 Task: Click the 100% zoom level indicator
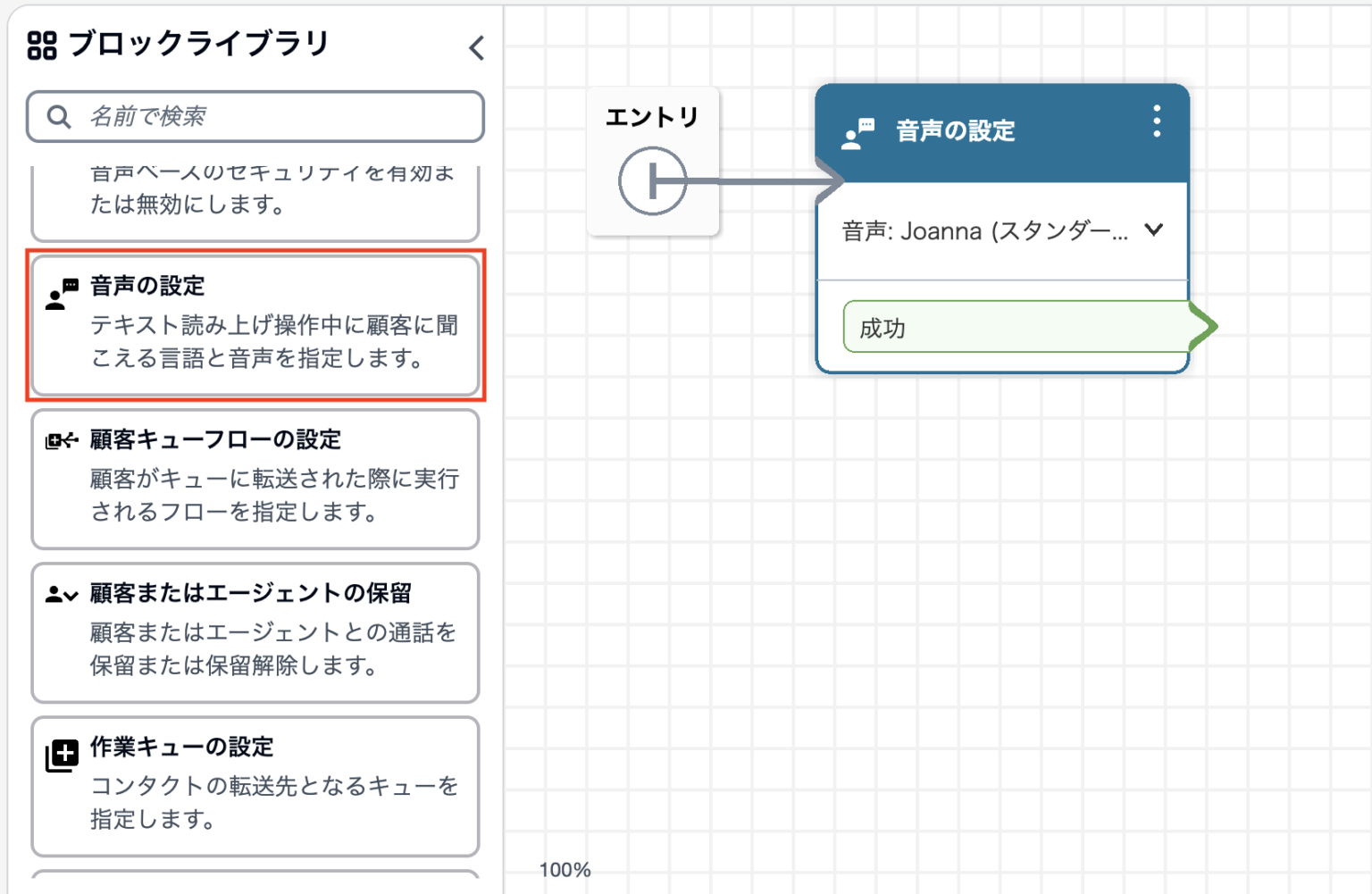click(565, 868)
